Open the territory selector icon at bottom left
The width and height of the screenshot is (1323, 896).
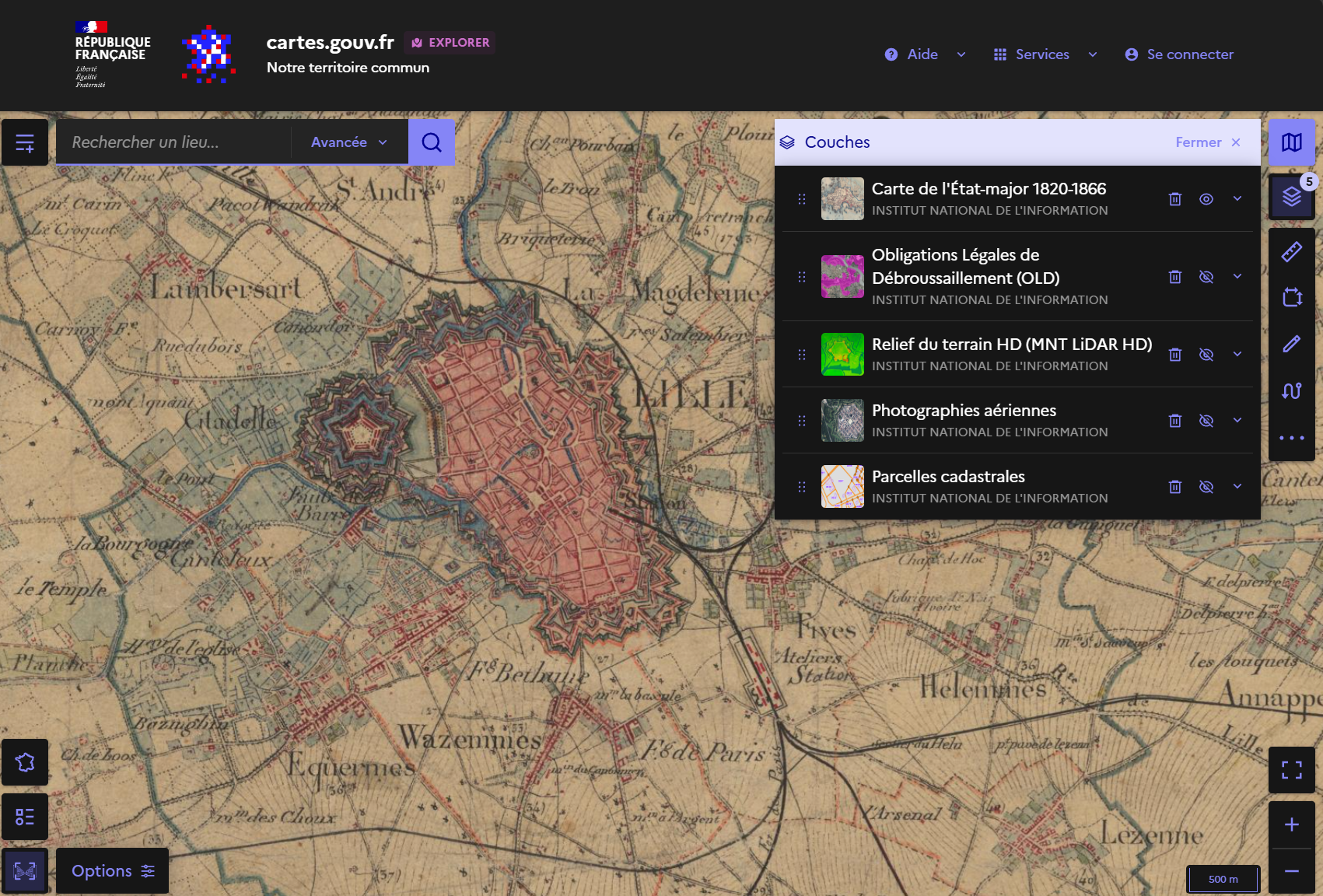25,762
